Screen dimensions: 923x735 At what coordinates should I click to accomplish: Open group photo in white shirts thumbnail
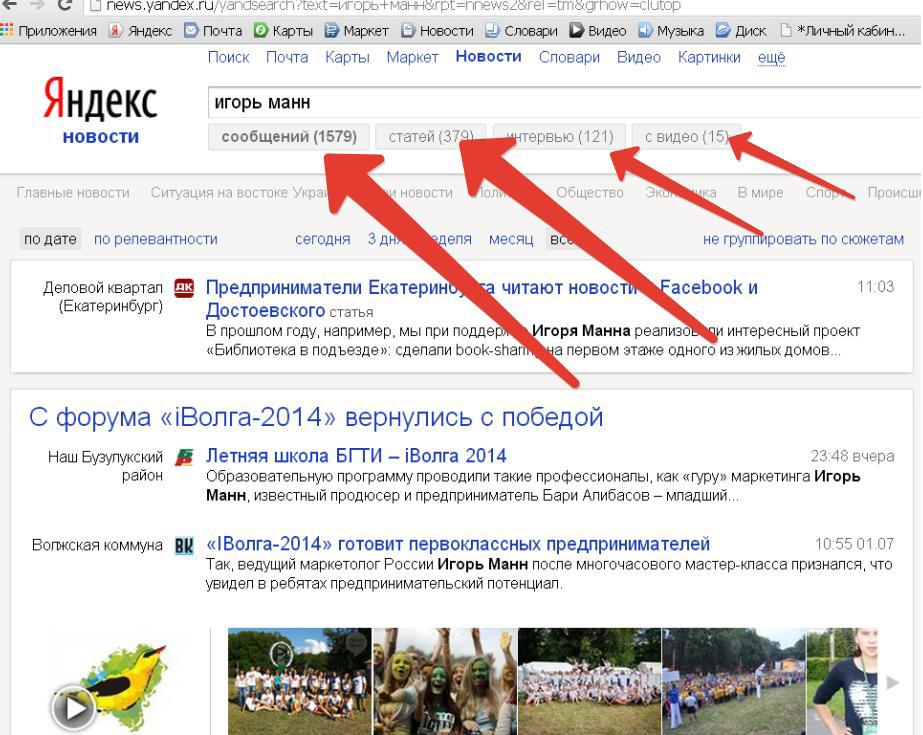coord(300,681)
